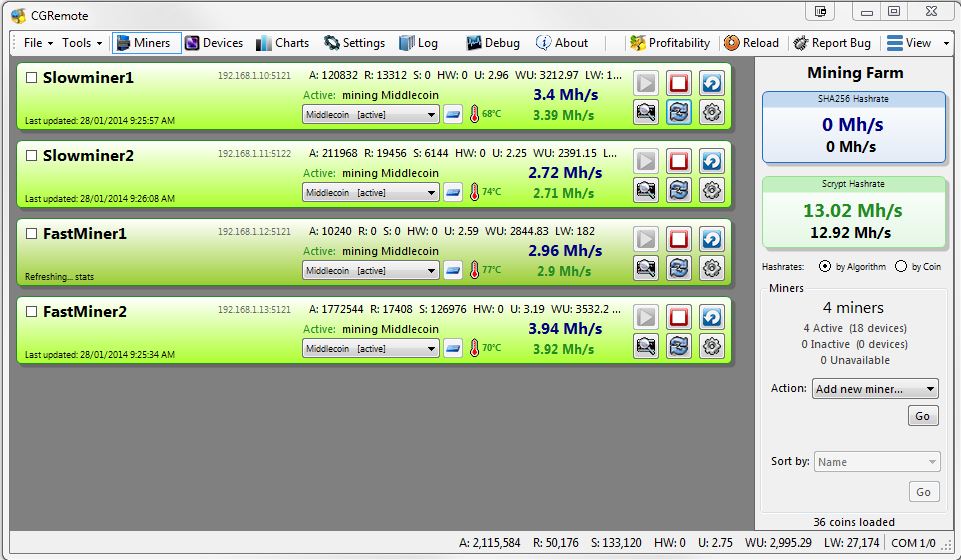961x560 pixels.
Task: Expand the View dropdown in the toolbar
Action: tap(917, 43)
